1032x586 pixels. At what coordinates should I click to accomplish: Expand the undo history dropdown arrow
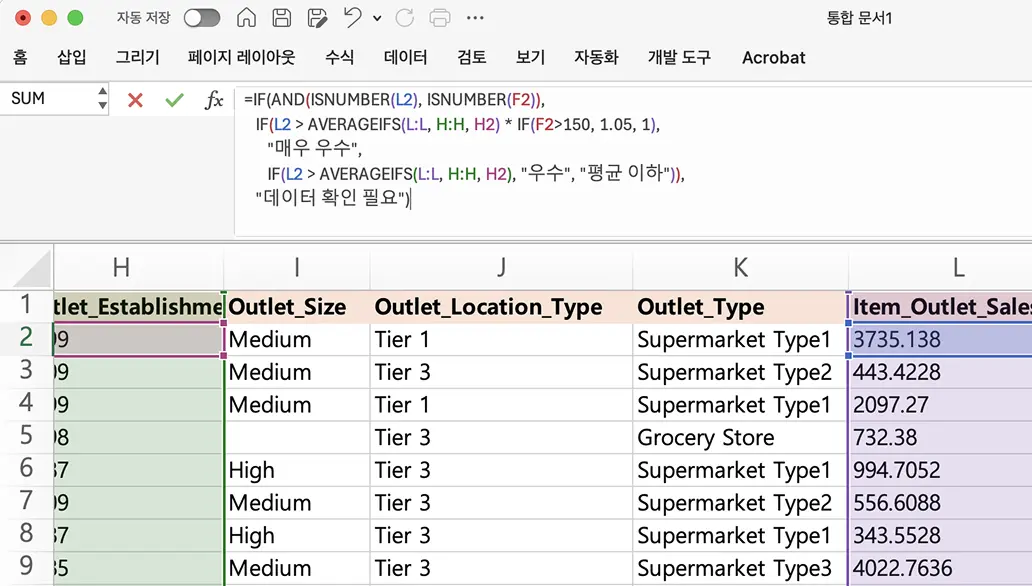pos(377,18)
